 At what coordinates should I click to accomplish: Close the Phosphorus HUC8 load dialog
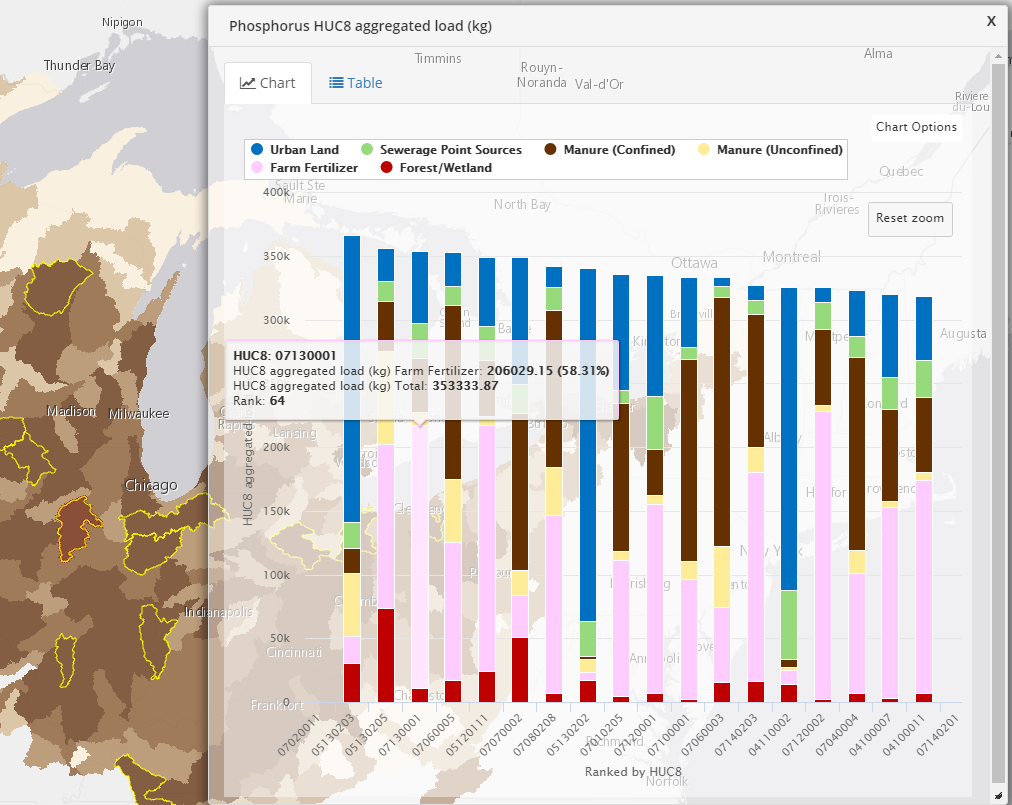(991, 21)
